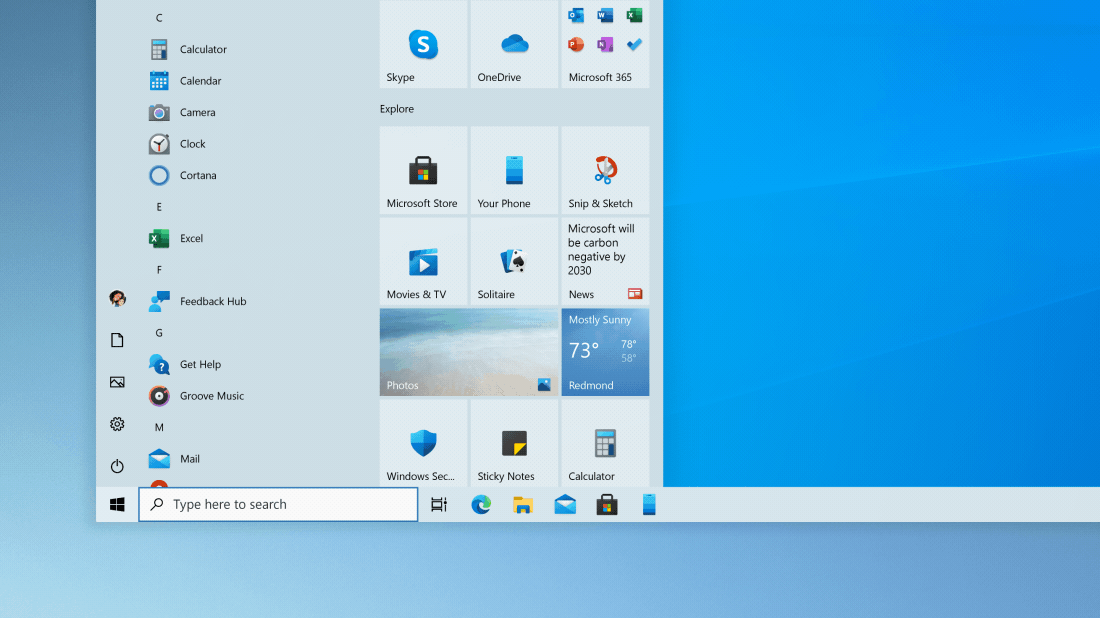Show power options
1100x618 pixels.
coord(117,466)
